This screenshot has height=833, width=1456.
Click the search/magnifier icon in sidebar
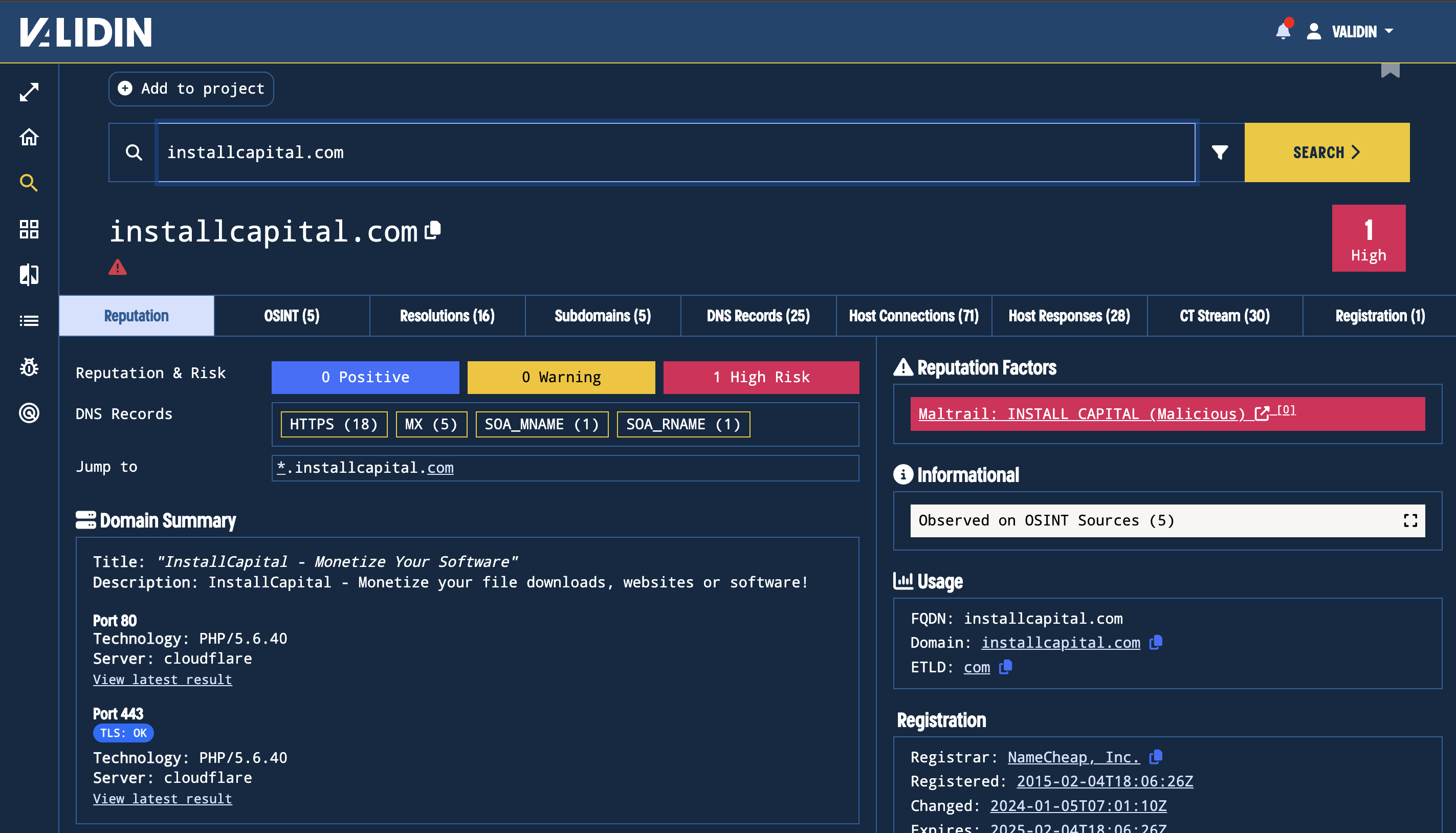pyautogui.click(x=29, y=184)
